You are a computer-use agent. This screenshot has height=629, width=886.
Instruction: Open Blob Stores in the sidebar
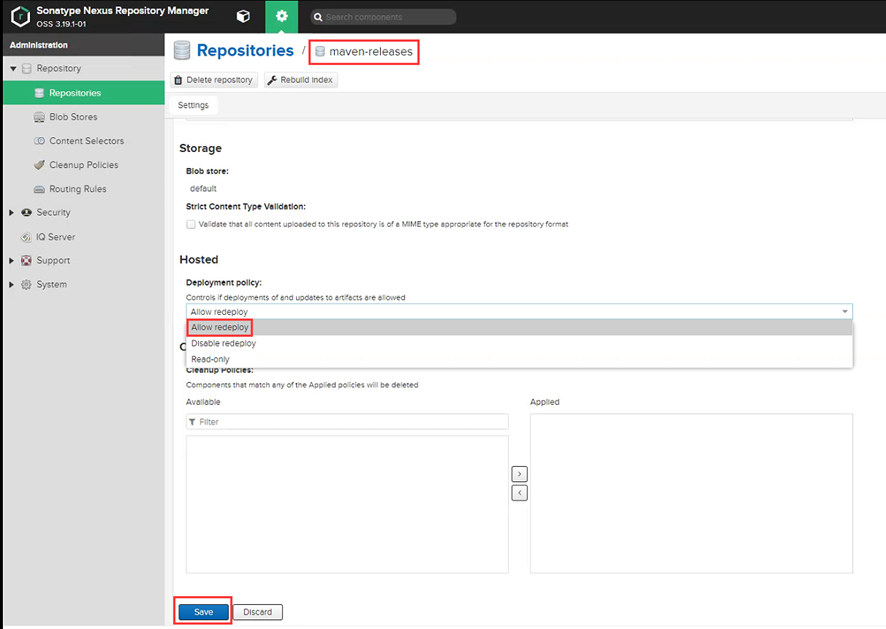click(x=84, y=117)
